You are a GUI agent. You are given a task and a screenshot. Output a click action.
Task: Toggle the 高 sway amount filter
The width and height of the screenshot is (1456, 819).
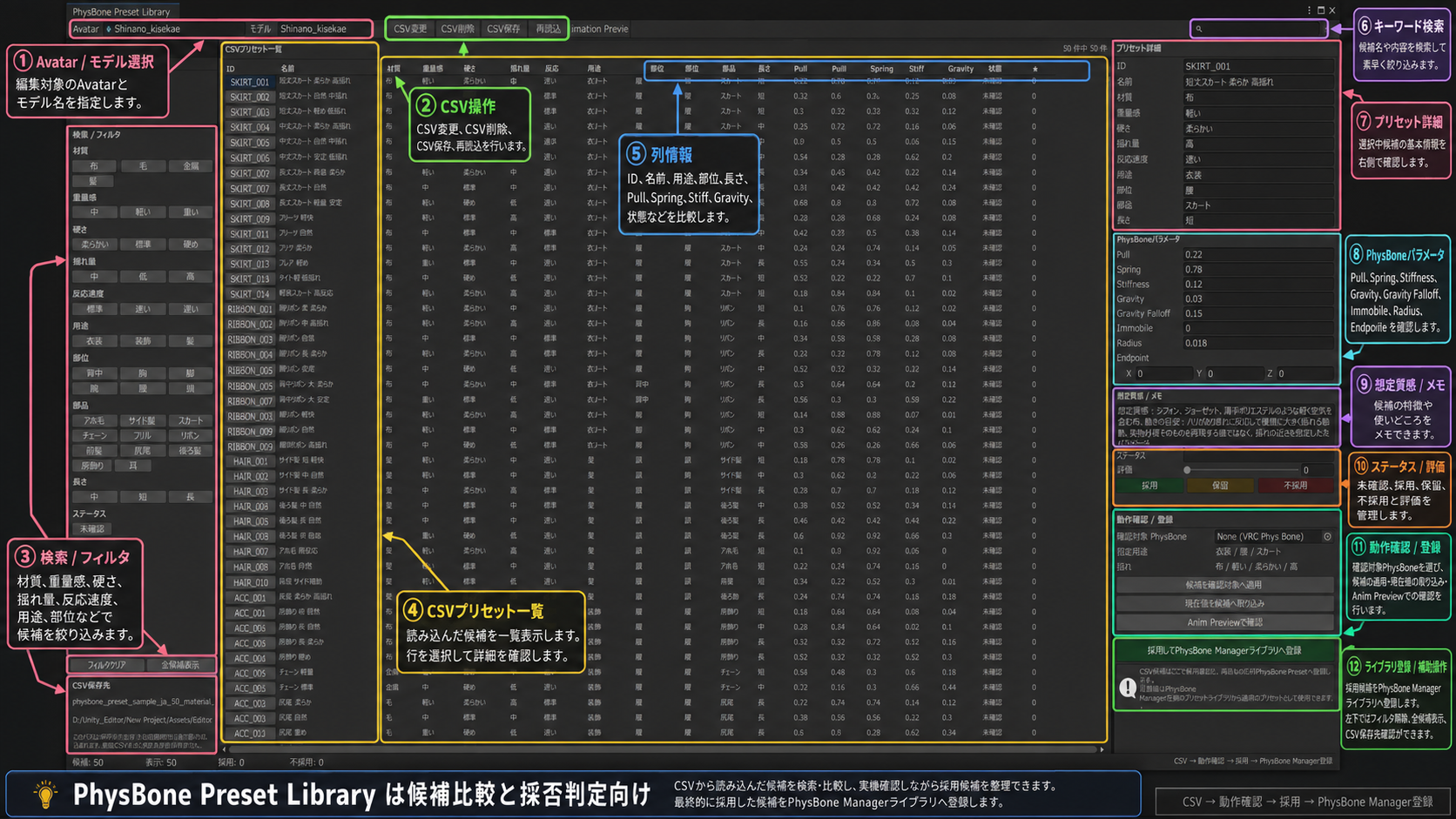pos(191,277)
